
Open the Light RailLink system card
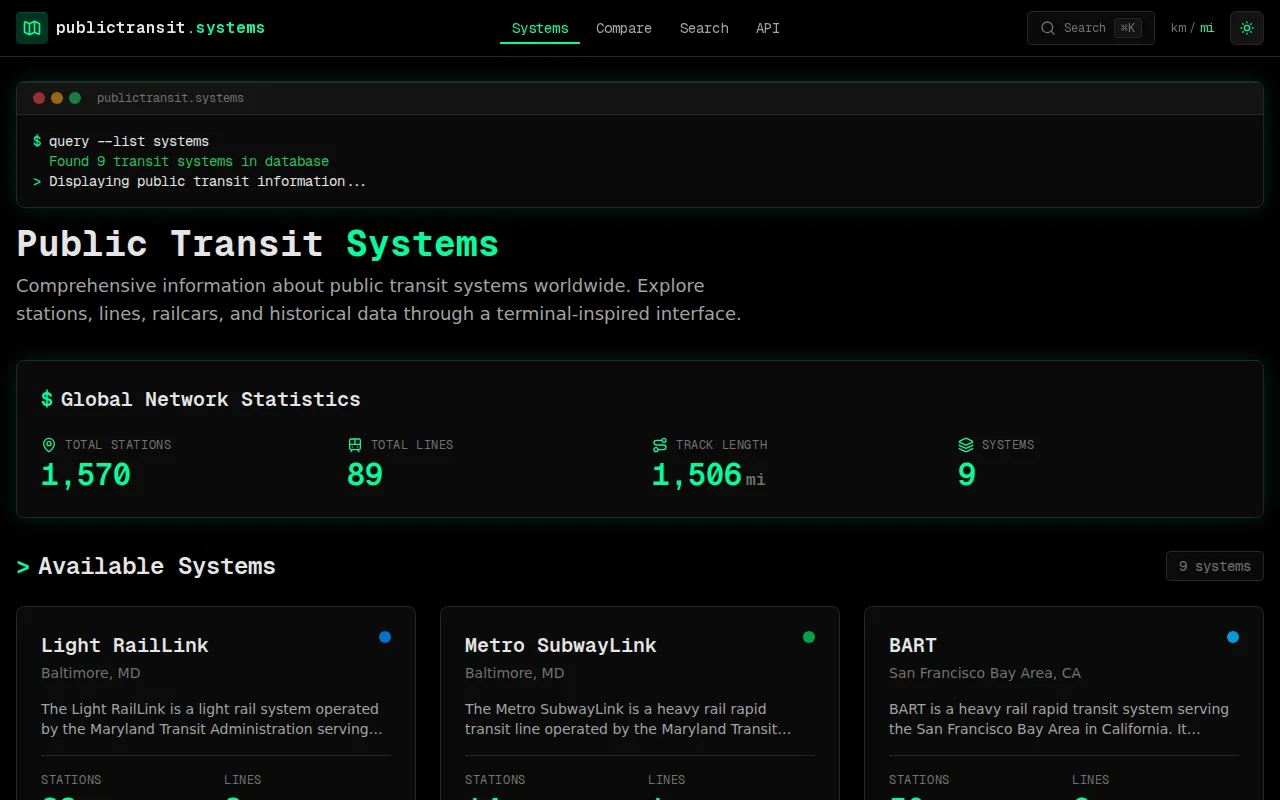216,703
